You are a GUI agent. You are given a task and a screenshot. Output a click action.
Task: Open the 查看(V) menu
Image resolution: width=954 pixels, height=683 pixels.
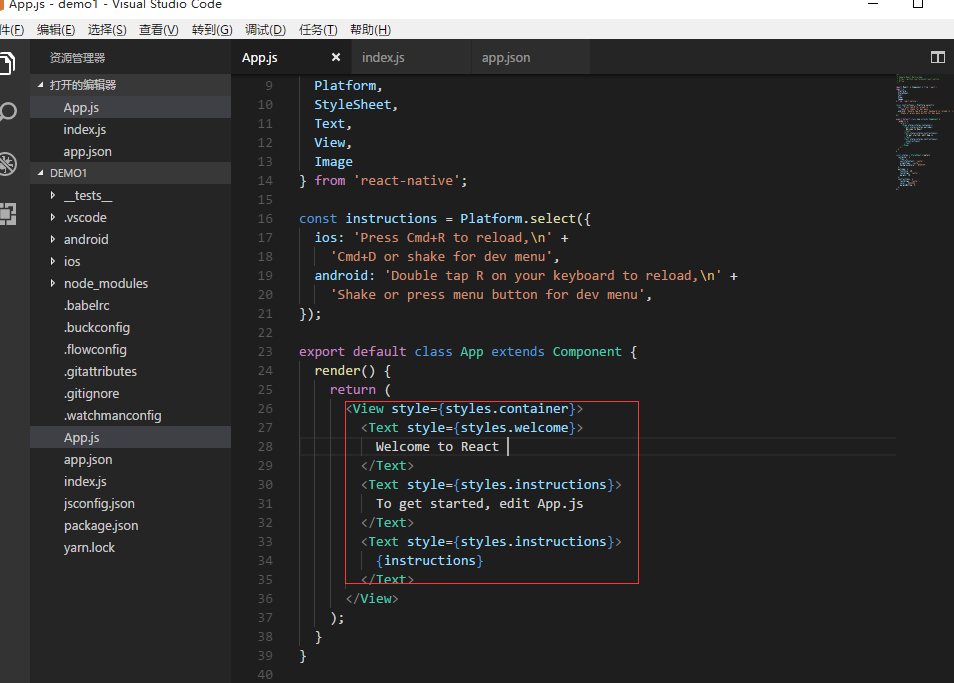tap(158, 30)
